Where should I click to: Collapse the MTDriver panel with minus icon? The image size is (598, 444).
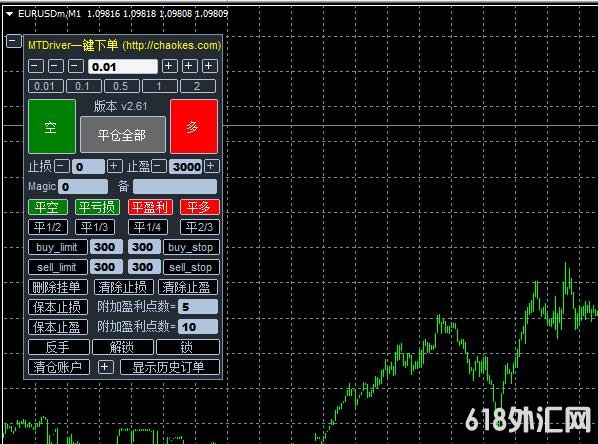click(14, 41)
